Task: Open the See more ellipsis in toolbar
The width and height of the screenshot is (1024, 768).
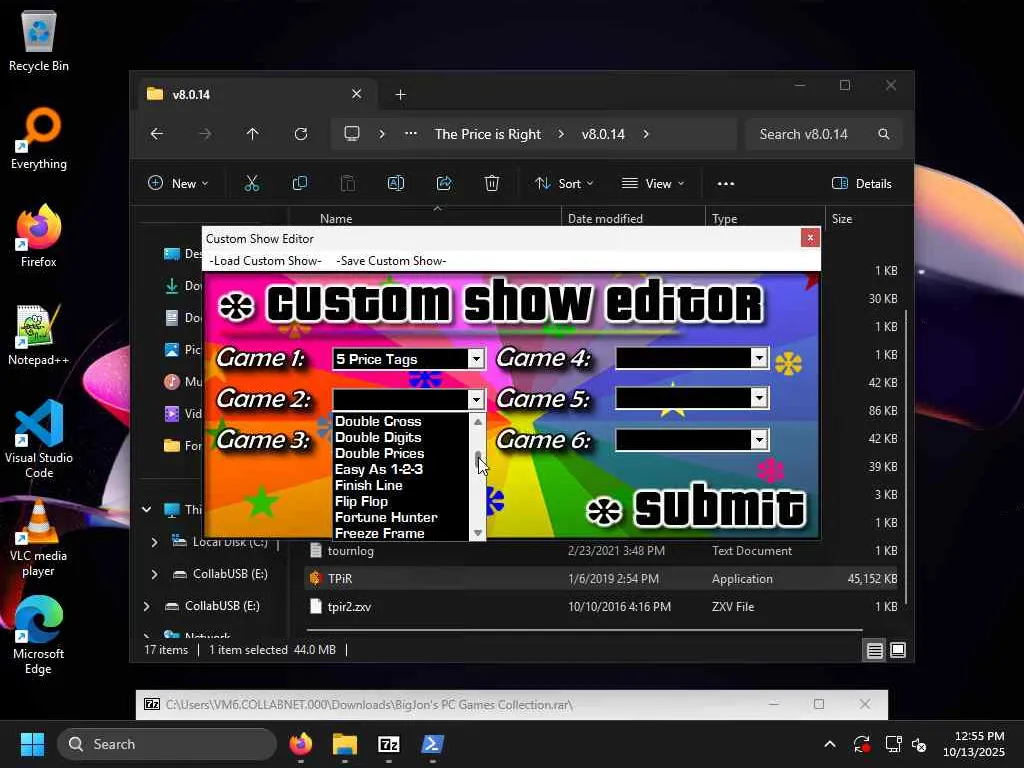Action: [x=726, y=184]
